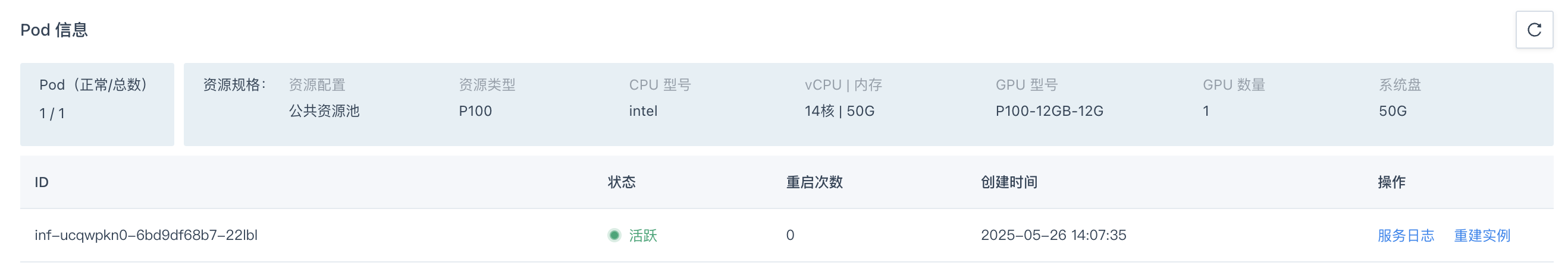Click the 公共资源池 resource config value

coord(324,111)
